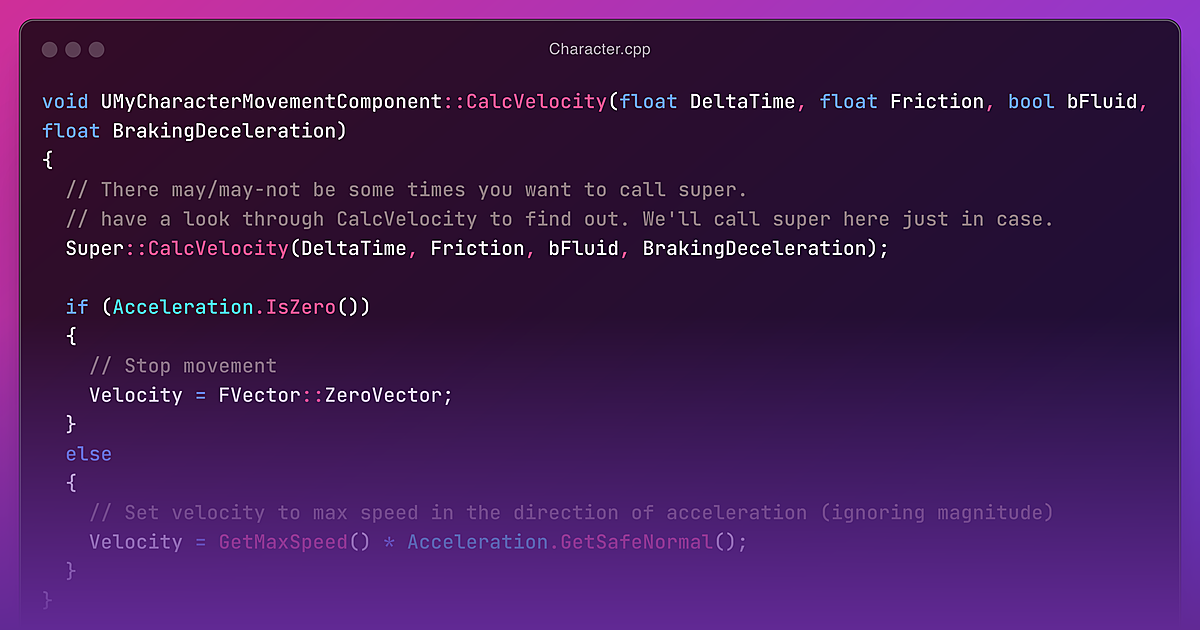Click the if keyword
The width and height of the screenshot is (1200, 630).
point(77,307)
